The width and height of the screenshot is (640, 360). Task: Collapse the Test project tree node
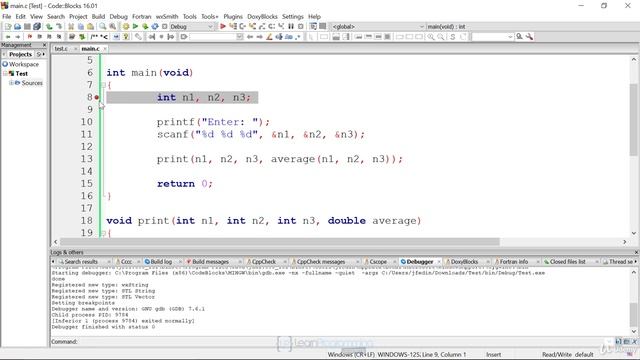coord(5,73)
